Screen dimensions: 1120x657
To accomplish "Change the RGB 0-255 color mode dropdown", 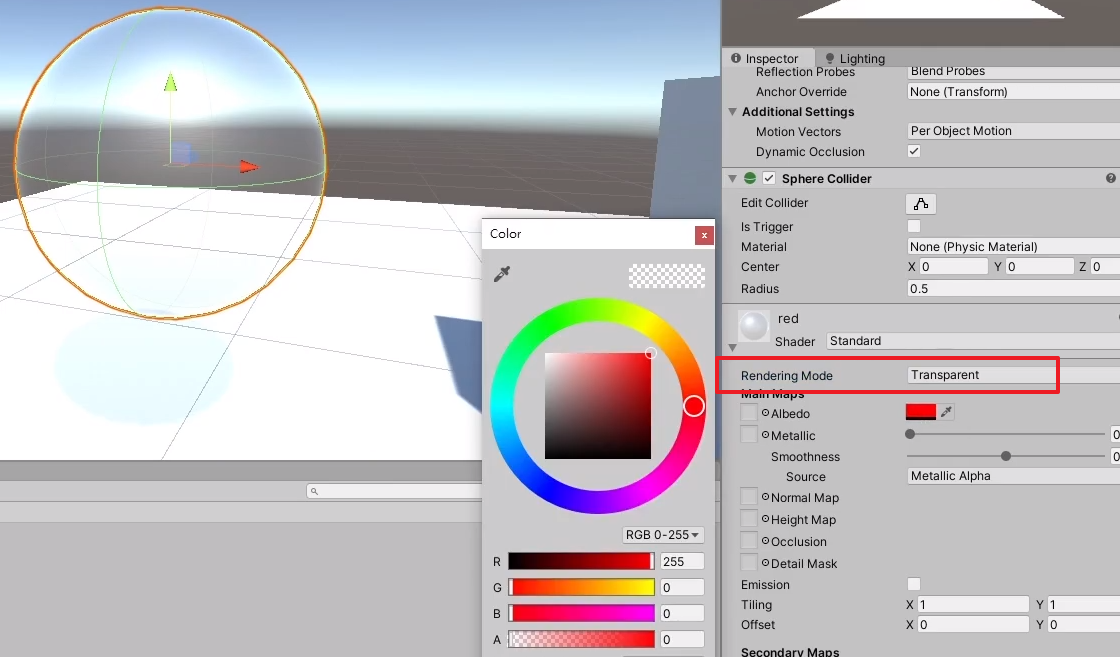I will (662, 535).
